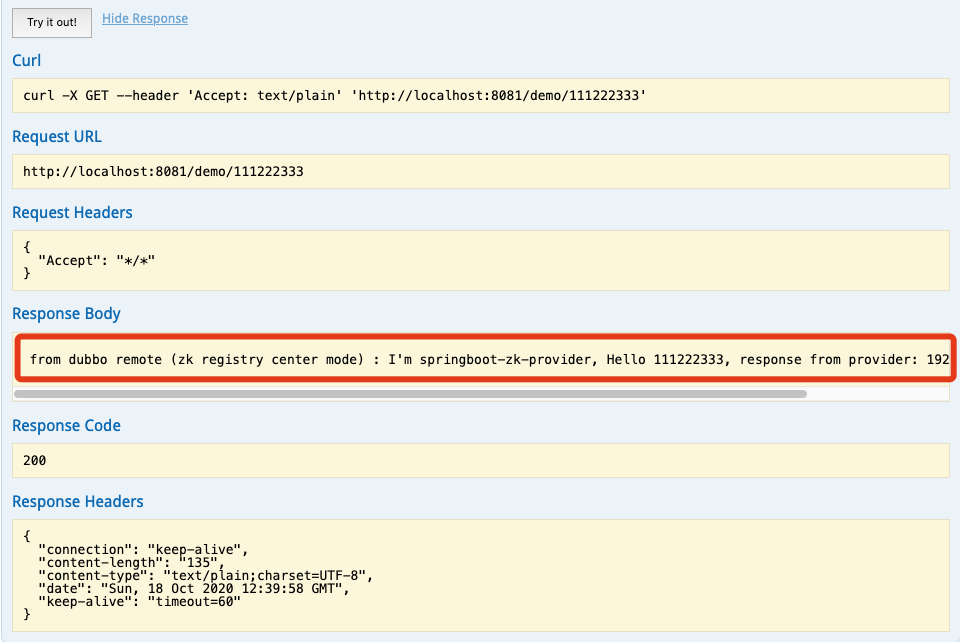Click the Response Headers section heading
This screenshot has height=642, width=960.
click(x=78, y=501)
